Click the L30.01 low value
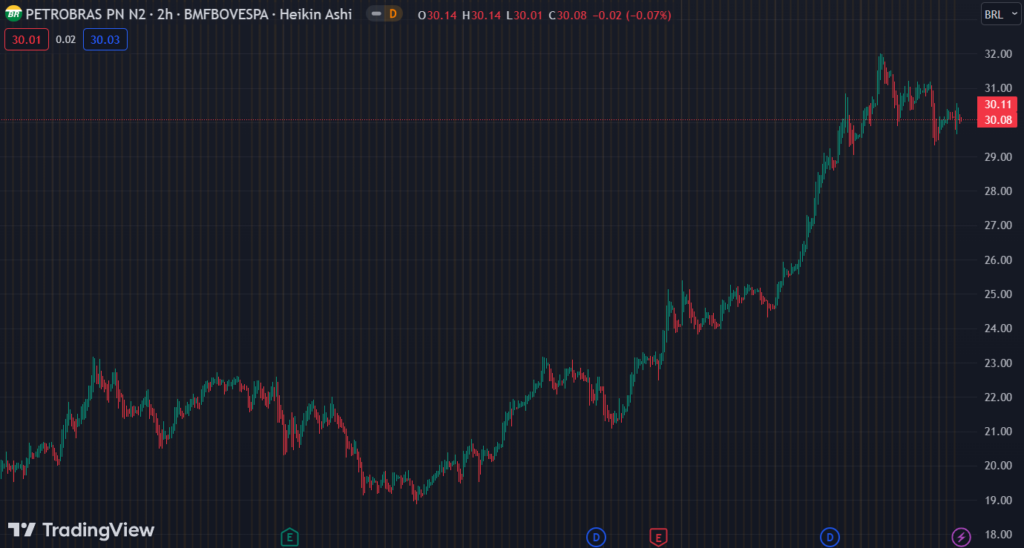Viewport: 1024px width, 548px height. [524, 14]
